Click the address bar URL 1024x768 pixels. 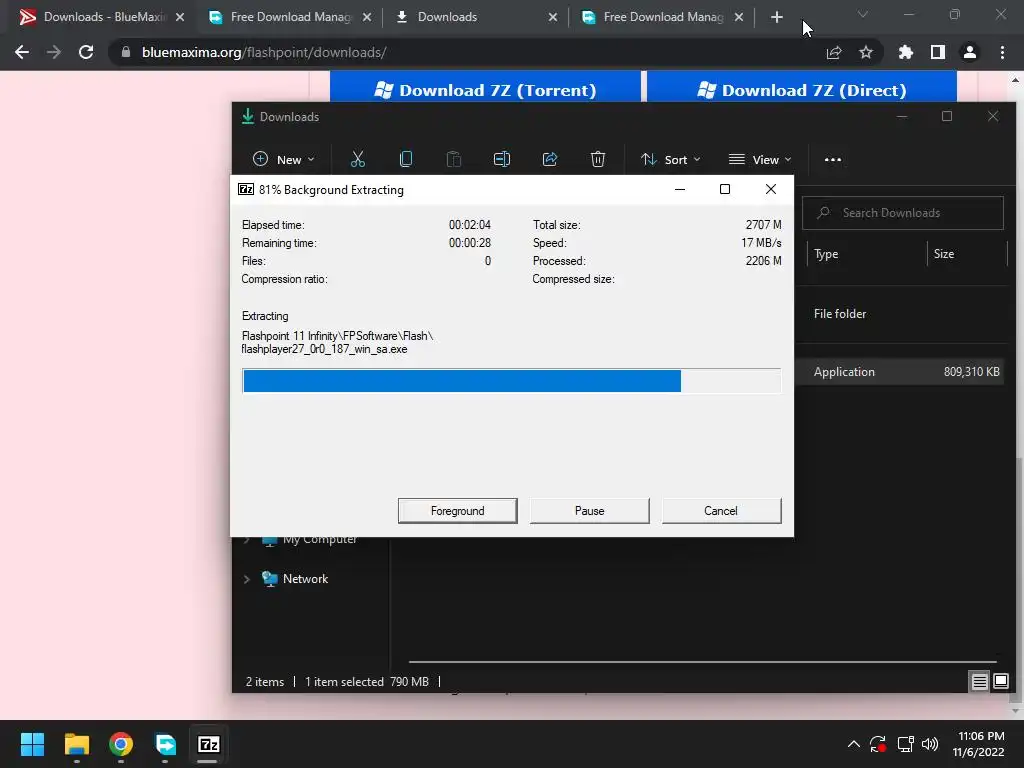click(264, 52)
